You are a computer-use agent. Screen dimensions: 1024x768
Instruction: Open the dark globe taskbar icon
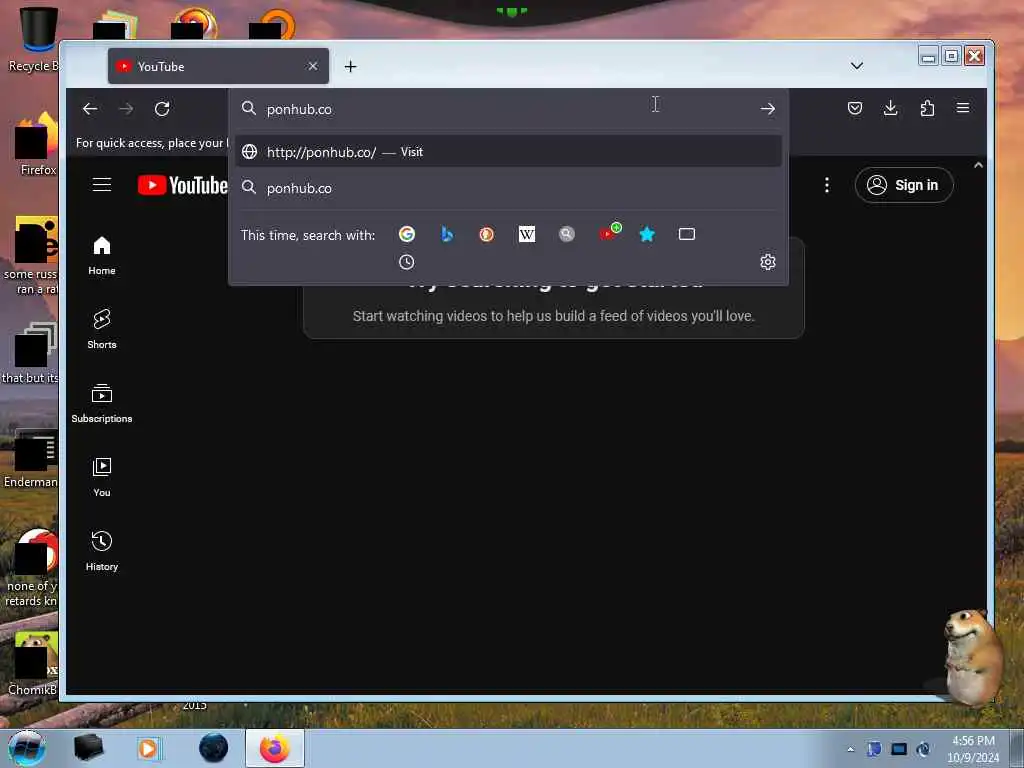(x=214, y=748)
